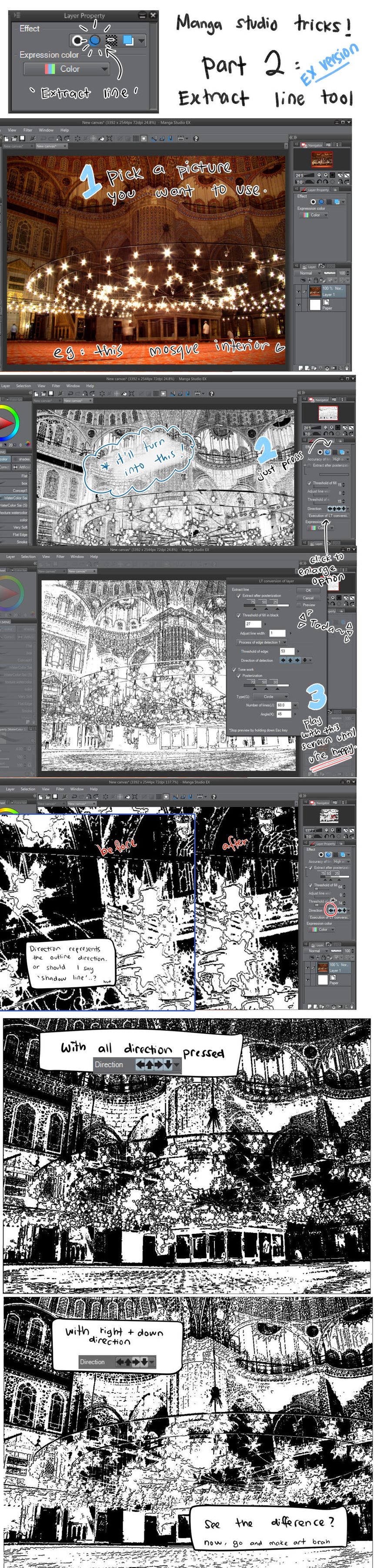
Task: Select Border effect in enlarged Layer Property panel
Action: pyautogui.click(x=77, y=40)
